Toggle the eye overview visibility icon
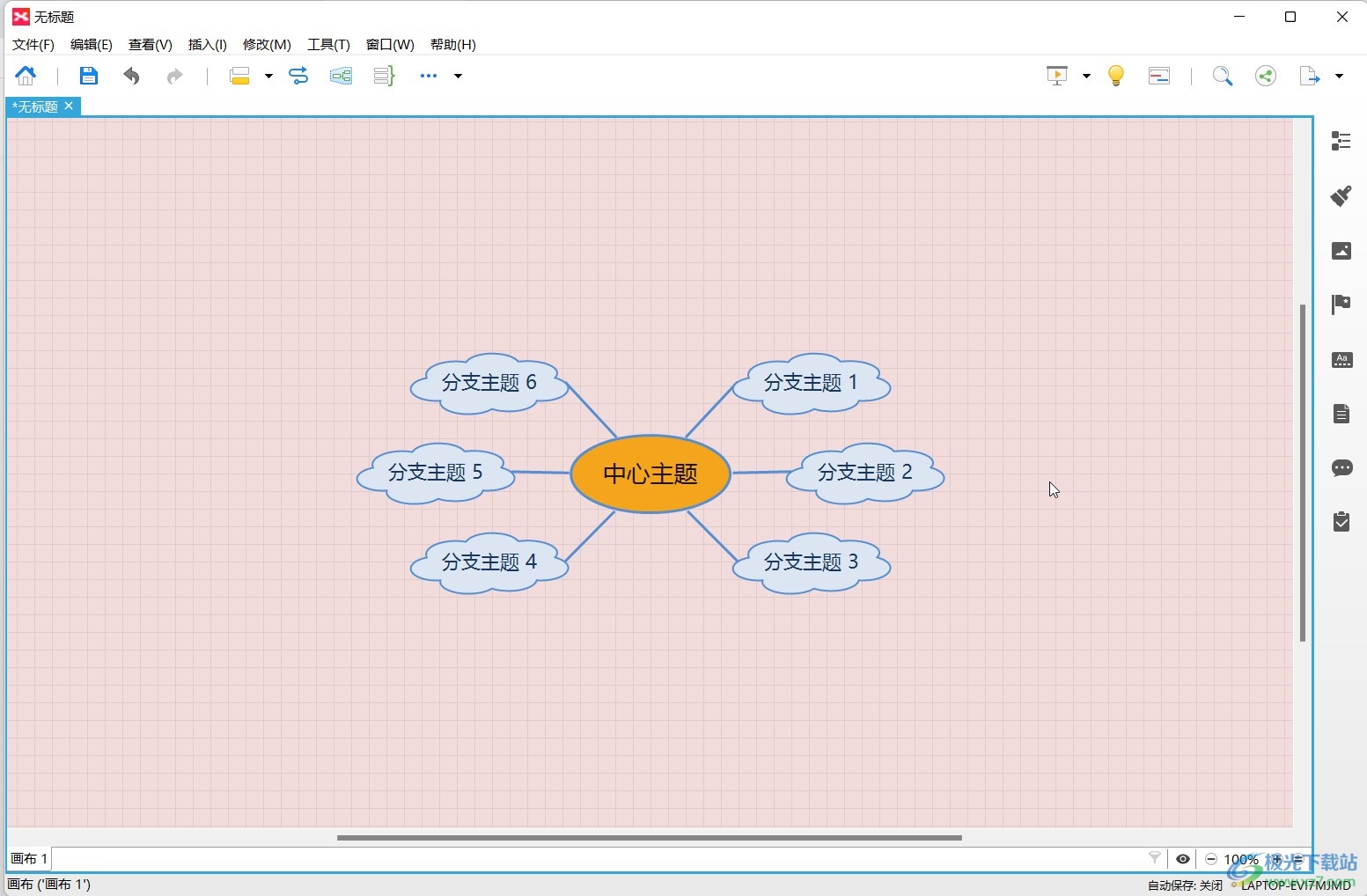The height and width of the screenshot is (896, 1367). pos(1183,859)
